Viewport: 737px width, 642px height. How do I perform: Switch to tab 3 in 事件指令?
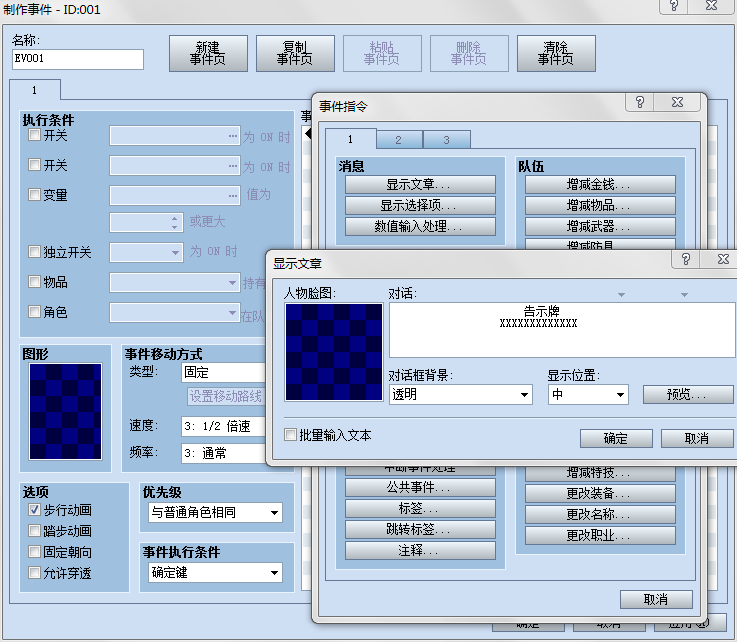447,140
